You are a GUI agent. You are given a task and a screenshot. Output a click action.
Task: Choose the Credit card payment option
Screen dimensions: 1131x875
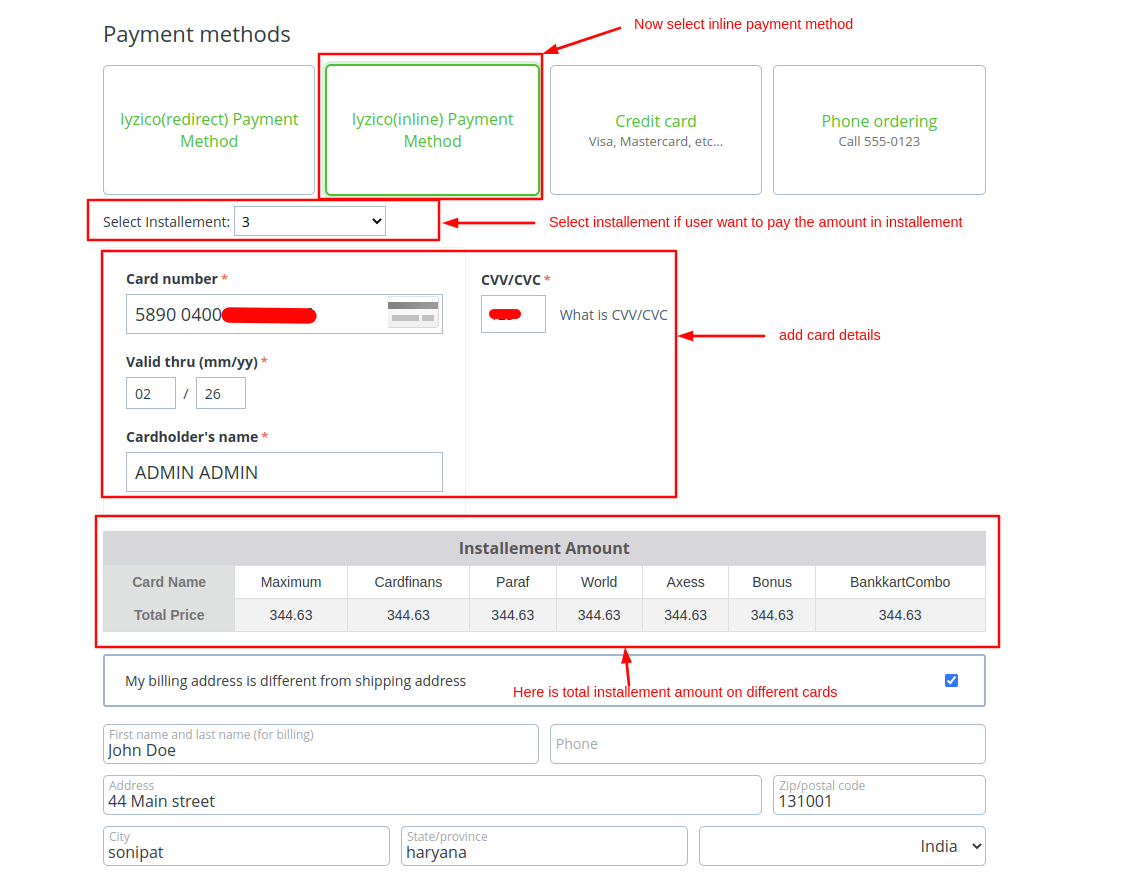(x=656, y=130)
